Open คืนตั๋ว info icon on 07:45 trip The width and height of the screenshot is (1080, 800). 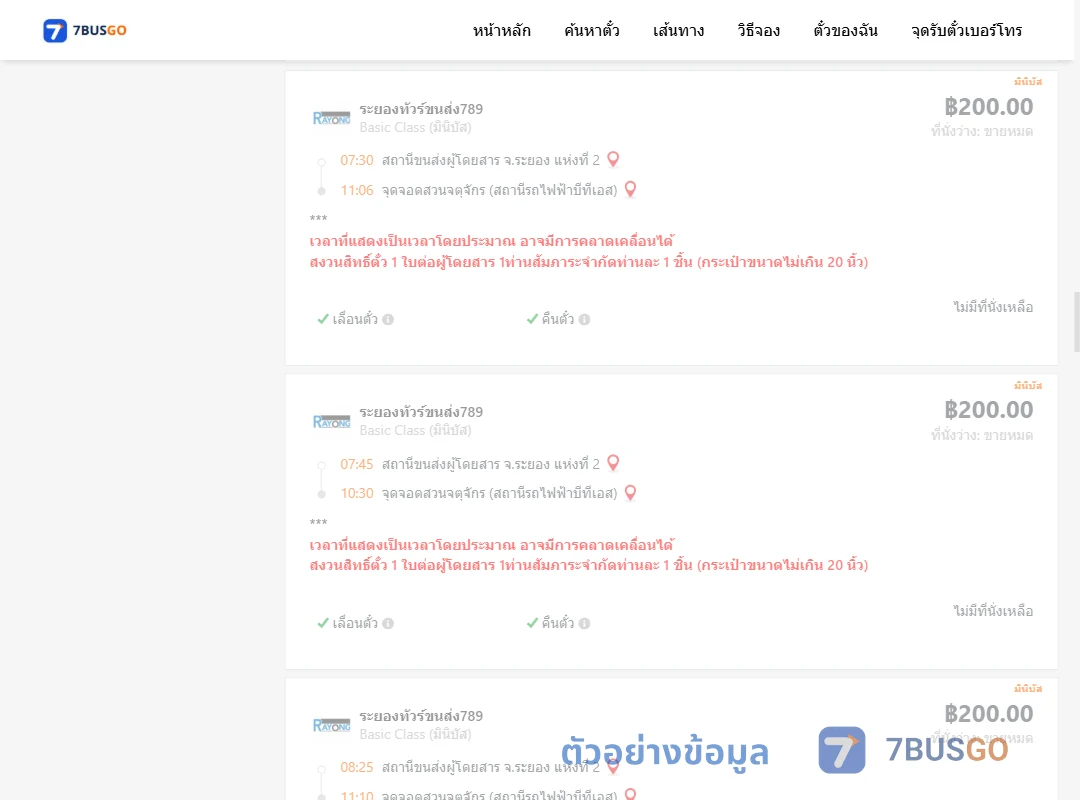coord(585,623)
